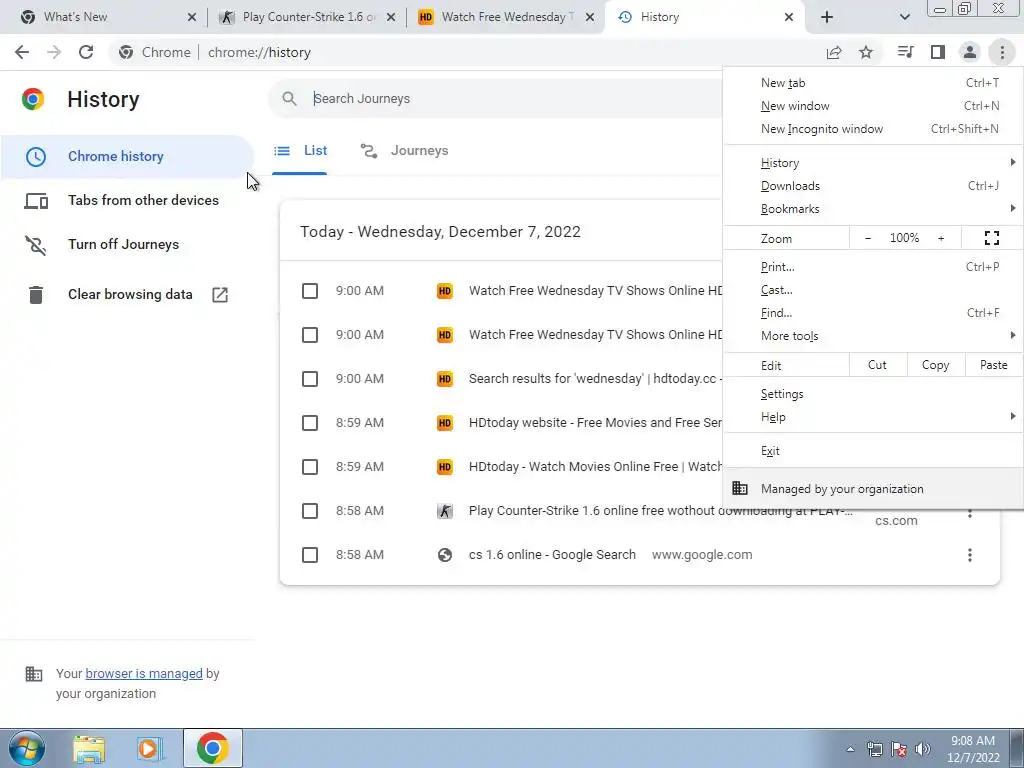
Task: Choose Exit from Chrome menu
Action: [873, 451]
